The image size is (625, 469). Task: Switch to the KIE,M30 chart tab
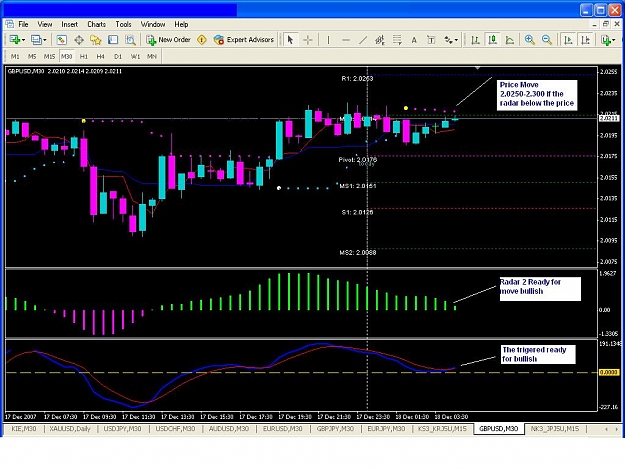point(24,429)
